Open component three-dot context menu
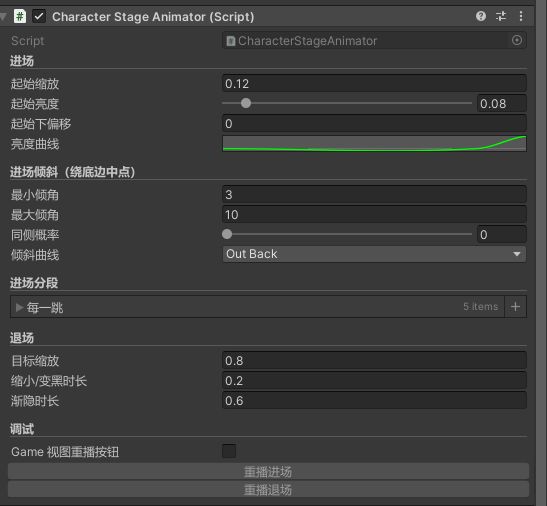Viewport: 547px width, 506px height. (x=521, y=16)
